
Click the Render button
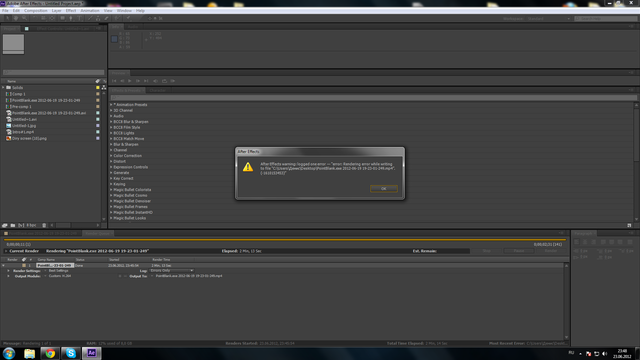click(551, 251)
